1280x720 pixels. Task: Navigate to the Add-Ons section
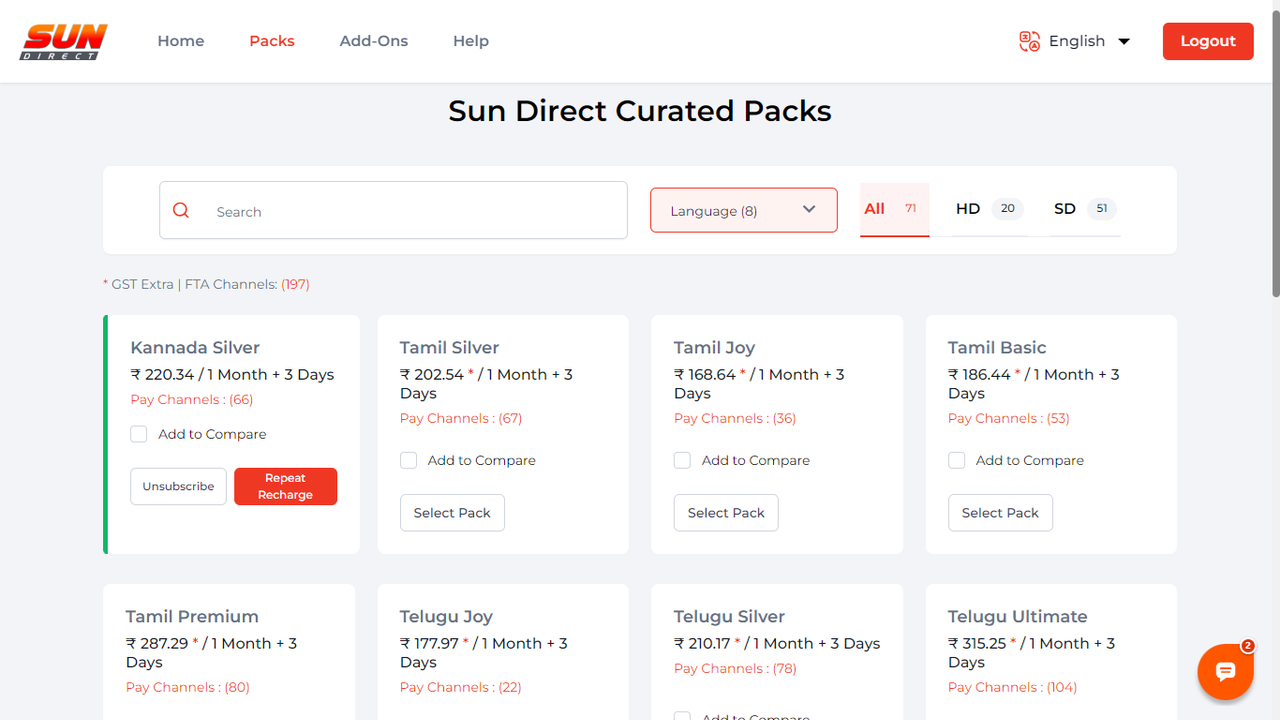coord(373,41)
